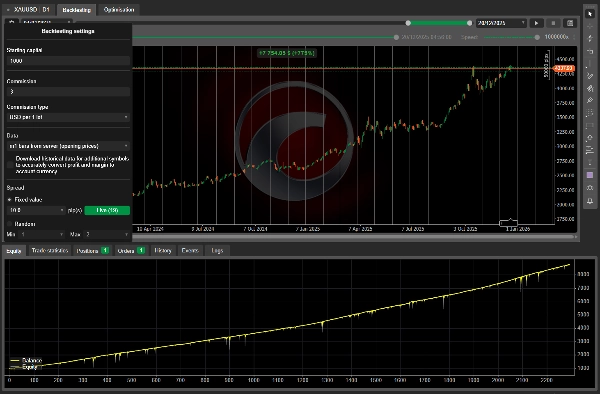The width and height of the screenshot is (600, 394).
Task: Select the purple color swatch in drawing toolbar
Action: [590, 175]
